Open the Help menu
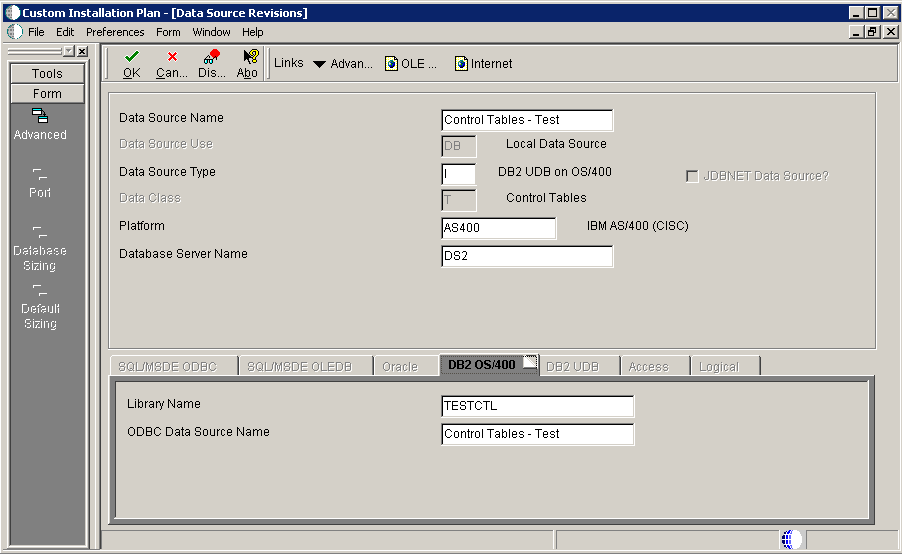The height and width of the screenshot is (554, 902). (x=253, y=32)
